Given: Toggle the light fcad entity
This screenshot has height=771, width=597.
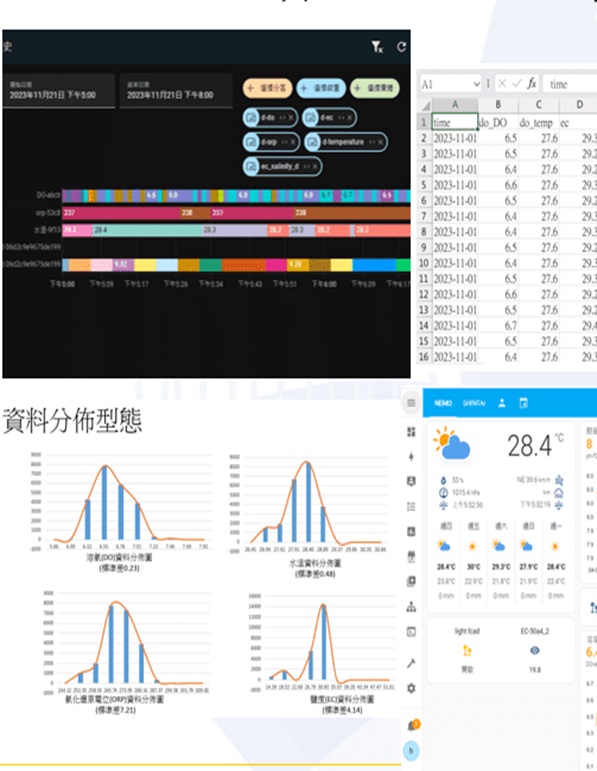Looking at the screenshot, I should 467,651.
